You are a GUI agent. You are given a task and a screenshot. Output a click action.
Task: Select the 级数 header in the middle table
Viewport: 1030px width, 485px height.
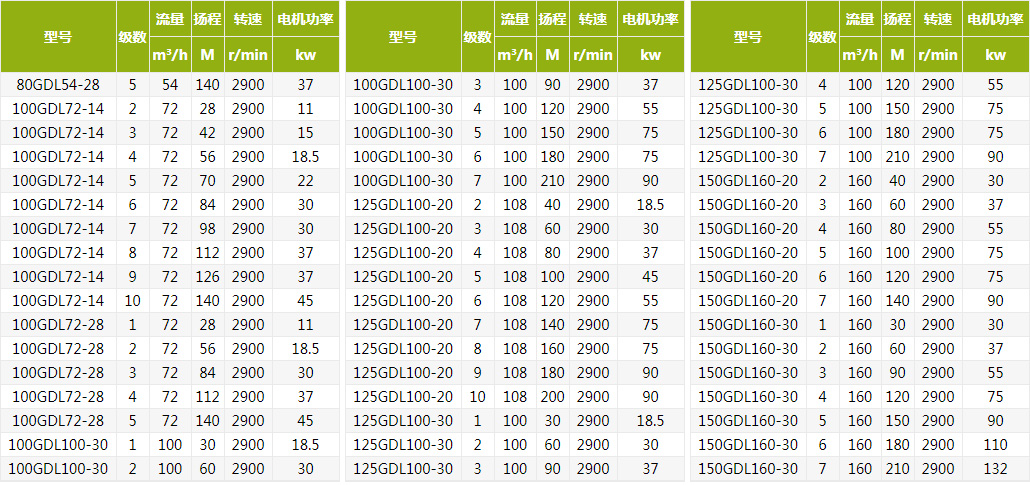(x=477, y=37)
